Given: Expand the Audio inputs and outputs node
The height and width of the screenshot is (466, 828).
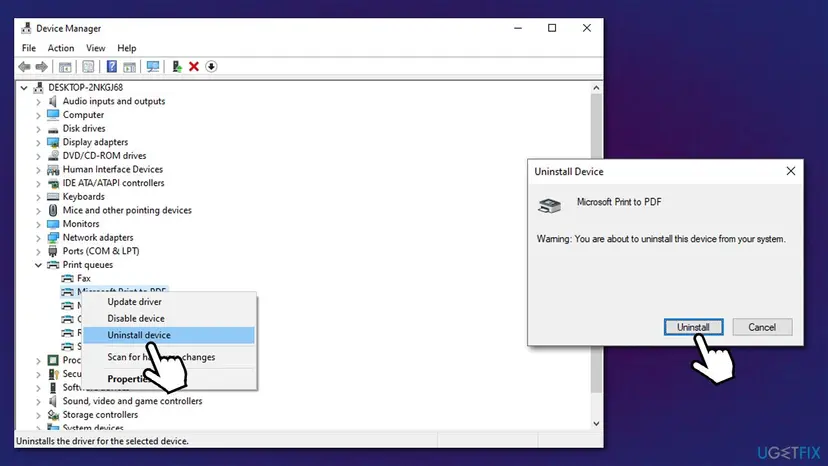Looking at the screenshot, I should 38,101.
